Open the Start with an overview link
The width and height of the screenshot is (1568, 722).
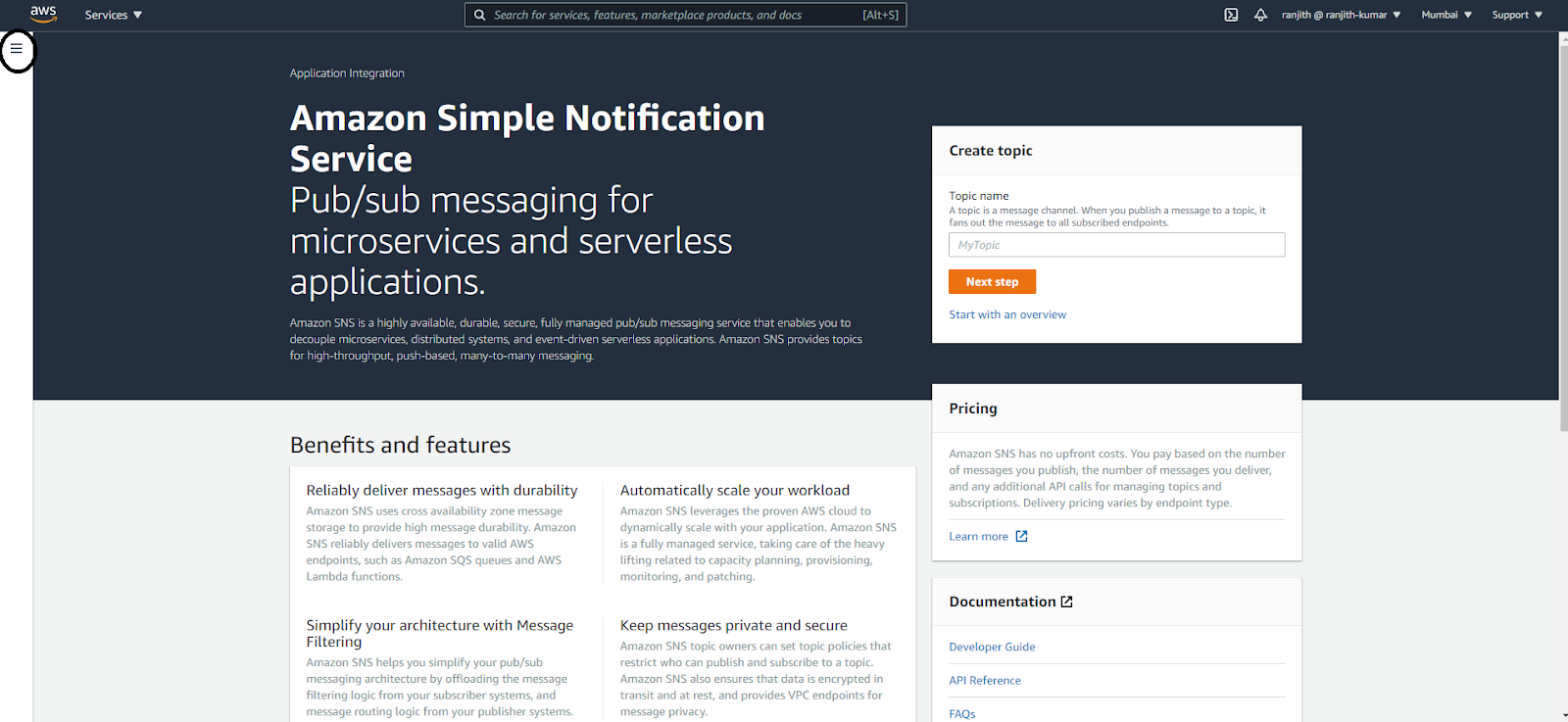pos(1007,314)
